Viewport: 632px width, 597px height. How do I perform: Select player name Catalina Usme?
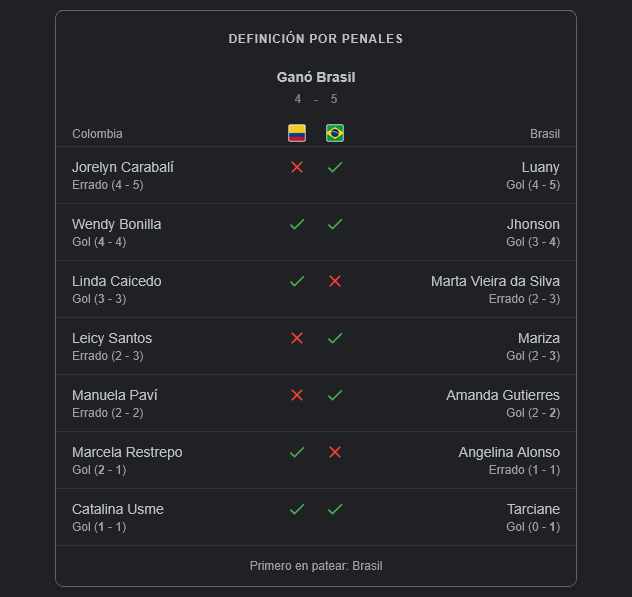[x=118, y=509]
